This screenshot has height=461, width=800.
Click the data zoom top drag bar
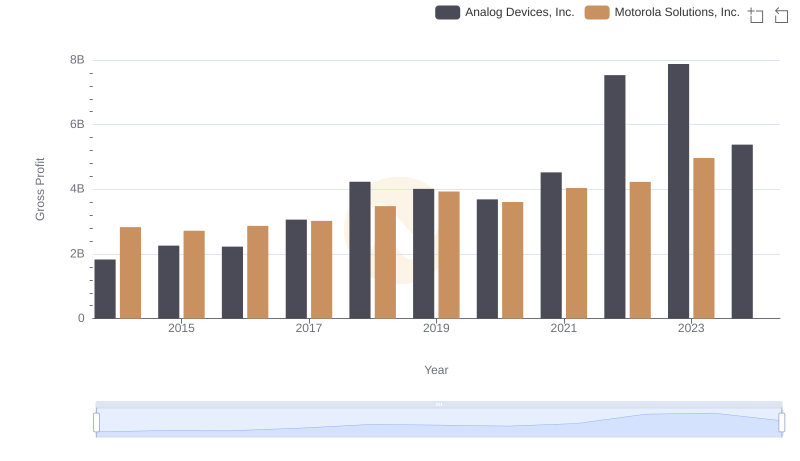(x=439, y=404)
